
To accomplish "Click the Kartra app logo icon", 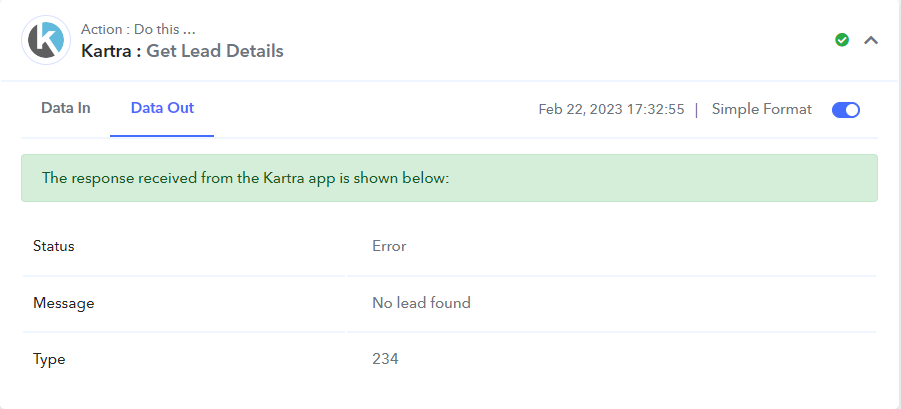I will coord(46,40).
